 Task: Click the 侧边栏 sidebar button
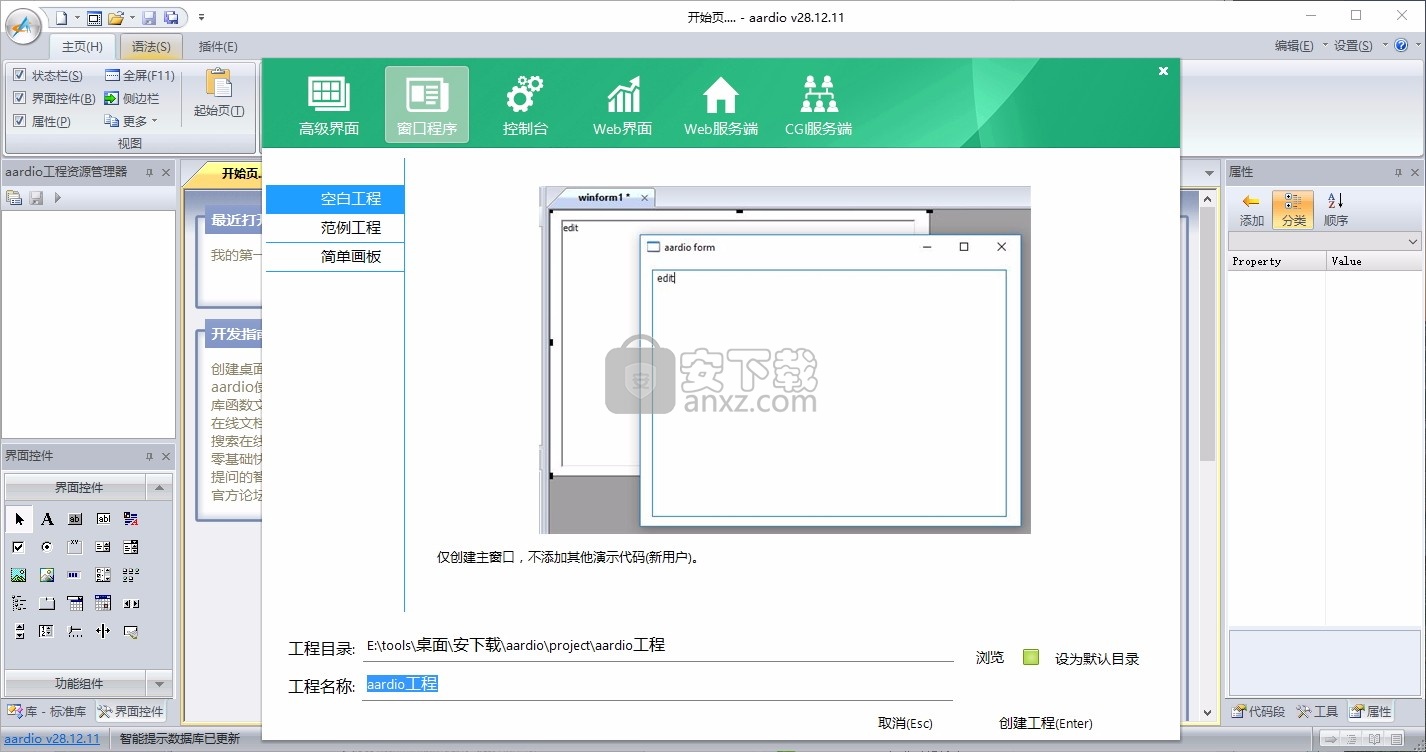[x=131, y=98]
